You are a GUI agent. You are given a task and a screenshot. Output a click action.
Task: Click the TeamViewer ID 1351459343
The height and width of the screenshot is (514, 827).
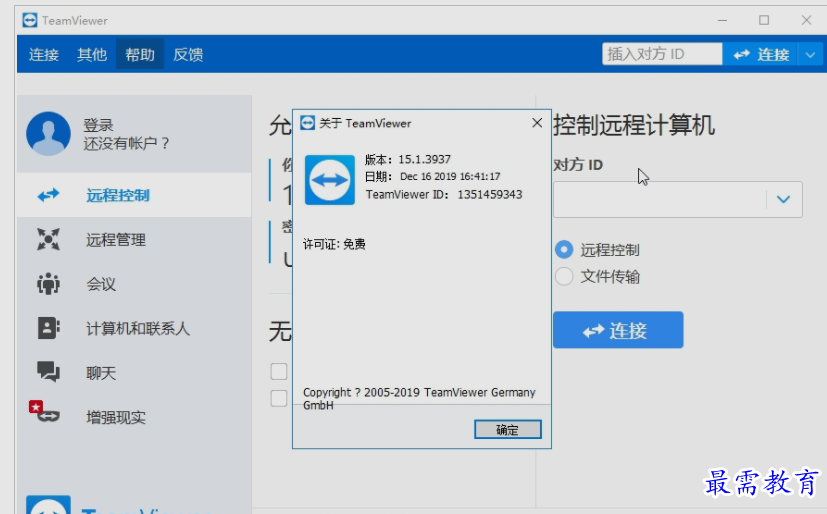pos(490,195)
